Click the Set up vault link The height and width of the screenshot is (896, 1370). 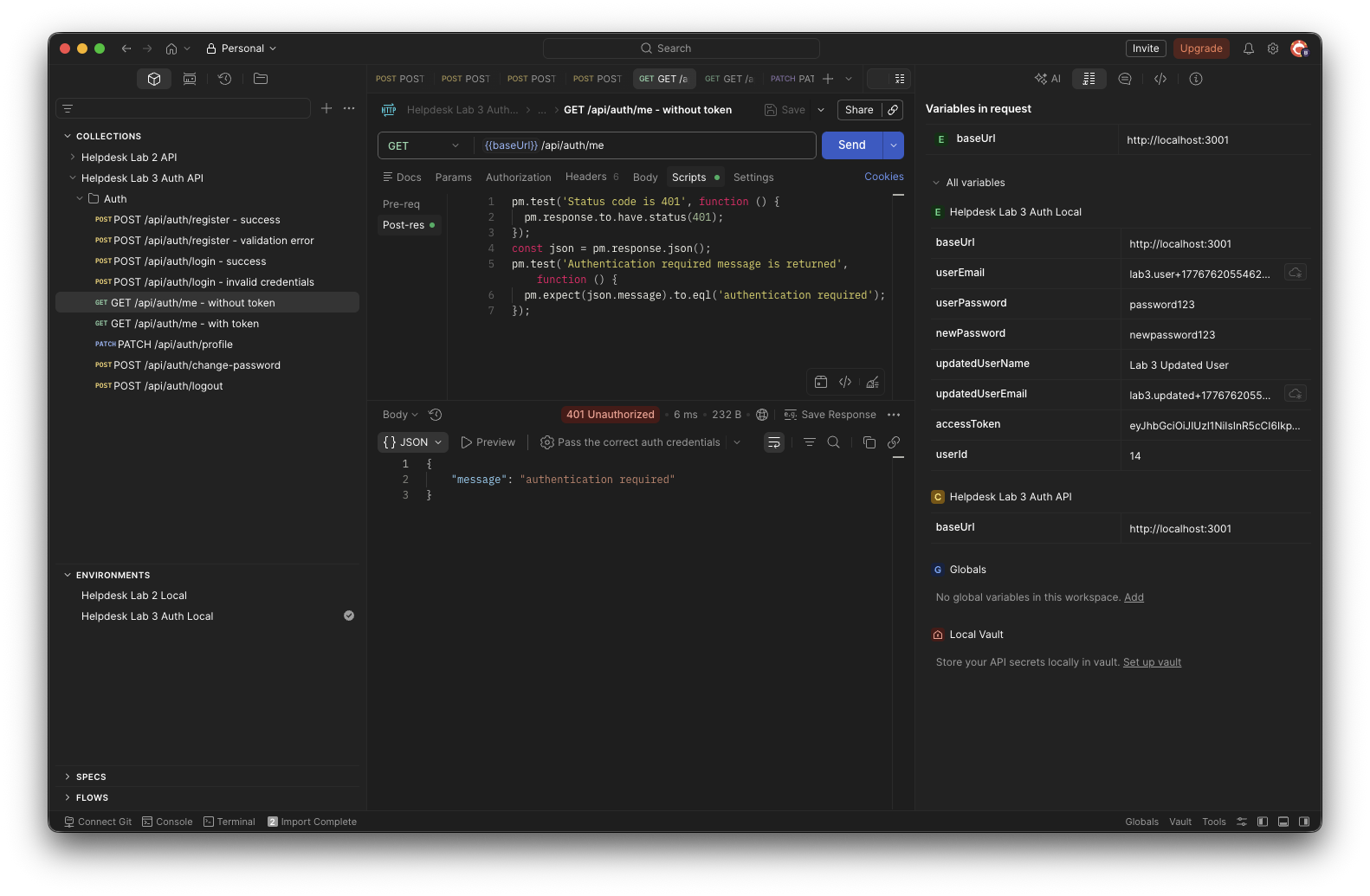1152,662
